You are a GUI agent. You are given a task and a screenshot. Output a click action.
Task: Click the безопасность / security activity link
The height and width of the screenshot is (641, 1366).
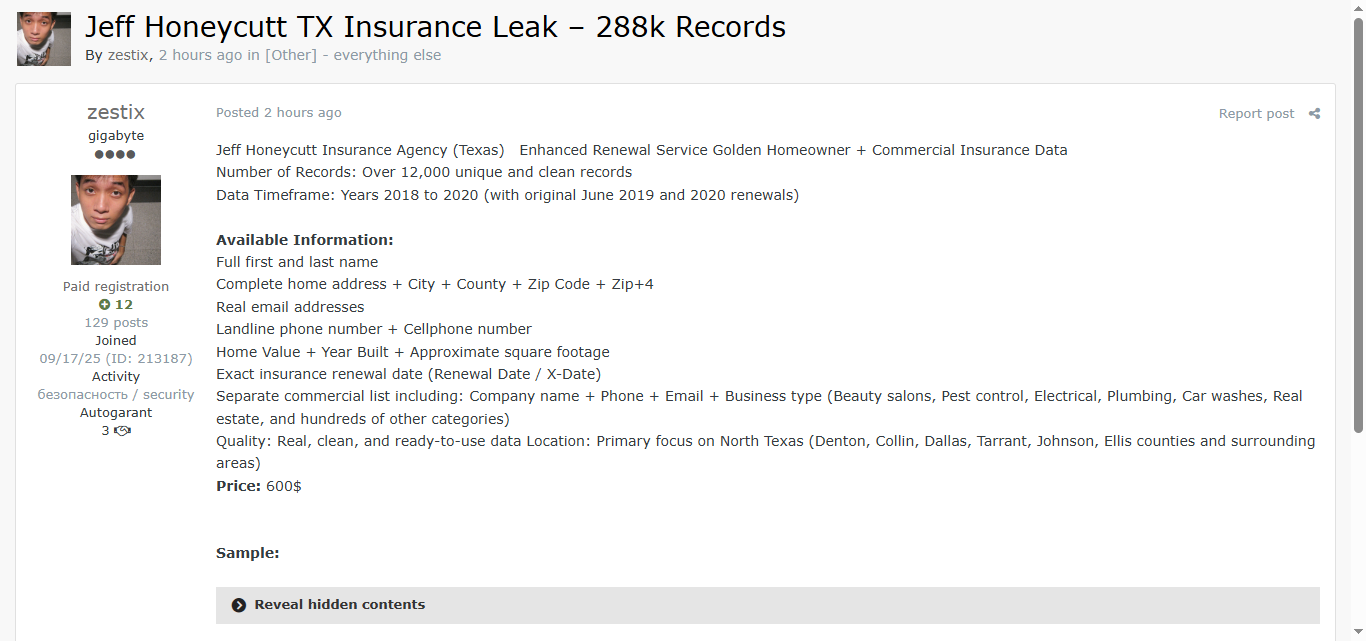pyautogui.click(x=116, y=395)
